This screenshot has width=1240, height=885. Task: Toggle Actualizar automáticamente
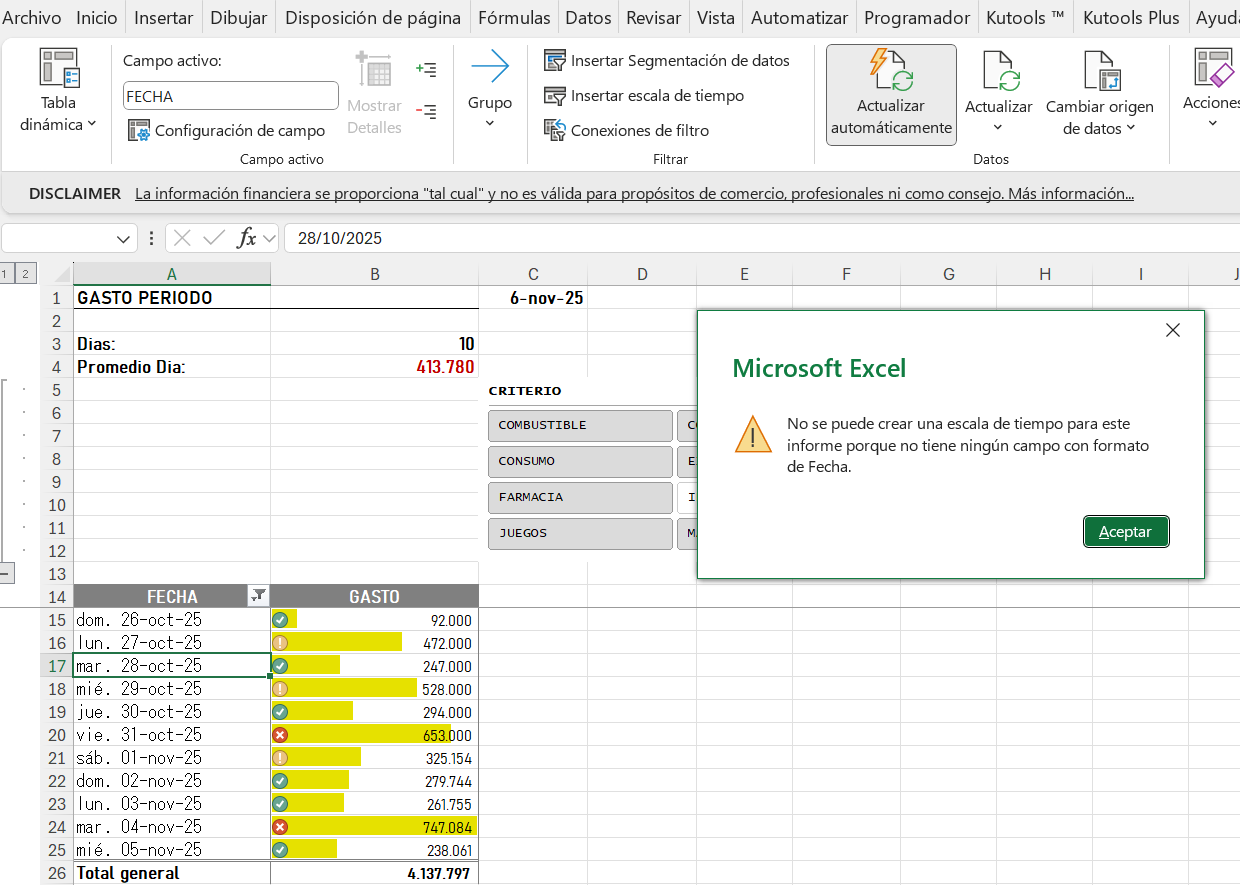point(891,94)
